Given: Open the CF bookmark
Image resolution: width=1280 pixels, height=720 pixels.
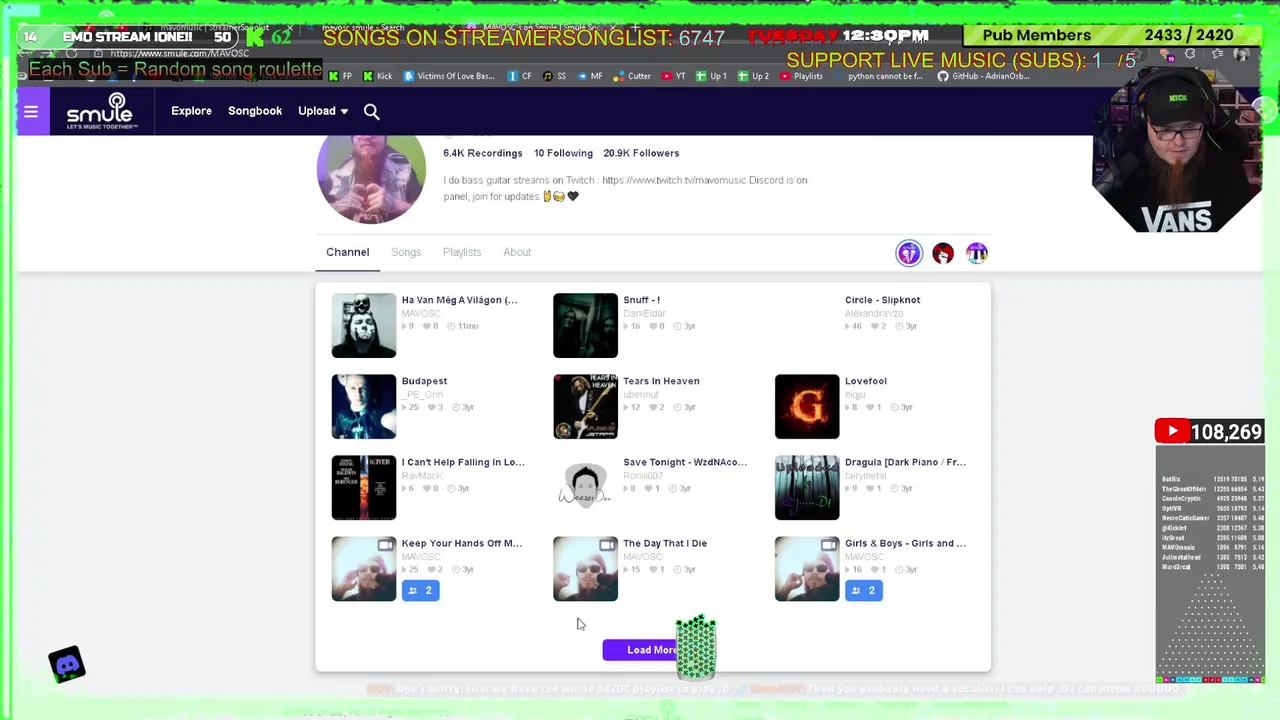Looking at the screenshot, I should pos(521,76).
